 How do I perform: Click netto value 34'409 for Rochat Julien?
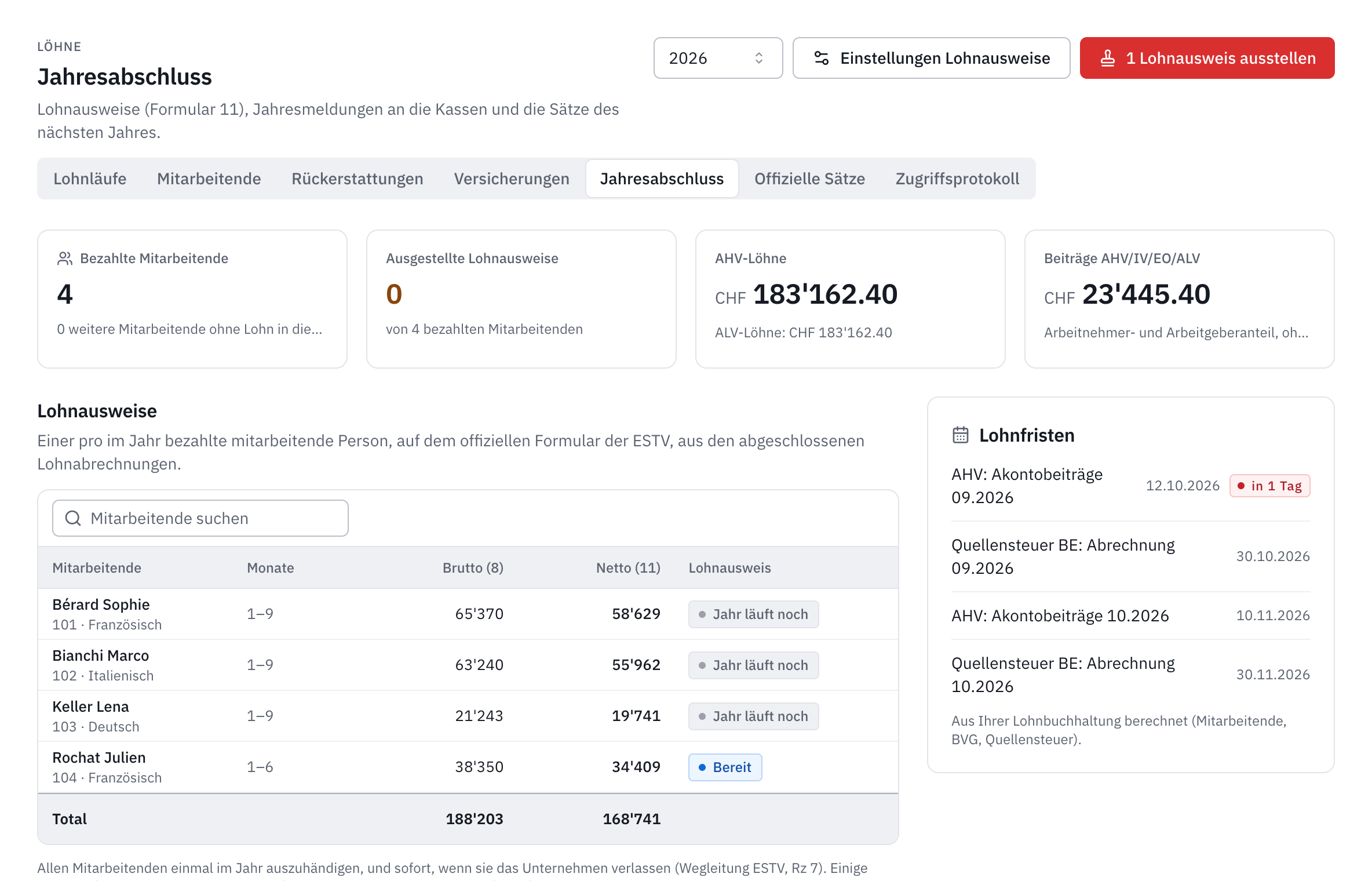click(636, 767)
